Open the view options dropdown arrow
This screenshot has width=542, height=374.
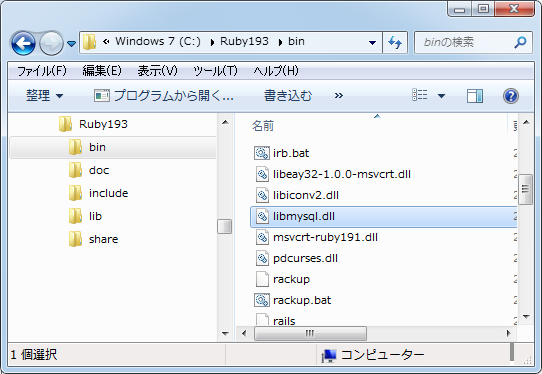[441, 96]
